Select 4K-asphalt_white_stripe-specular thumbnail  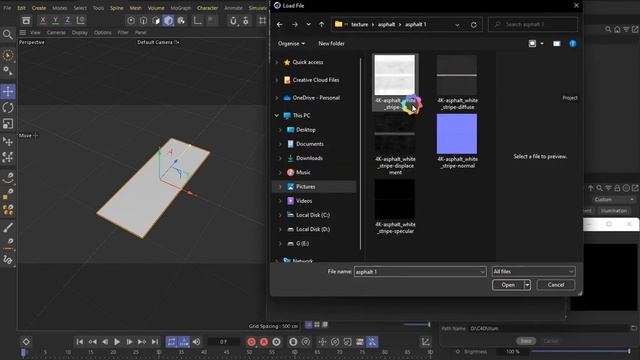395,199
